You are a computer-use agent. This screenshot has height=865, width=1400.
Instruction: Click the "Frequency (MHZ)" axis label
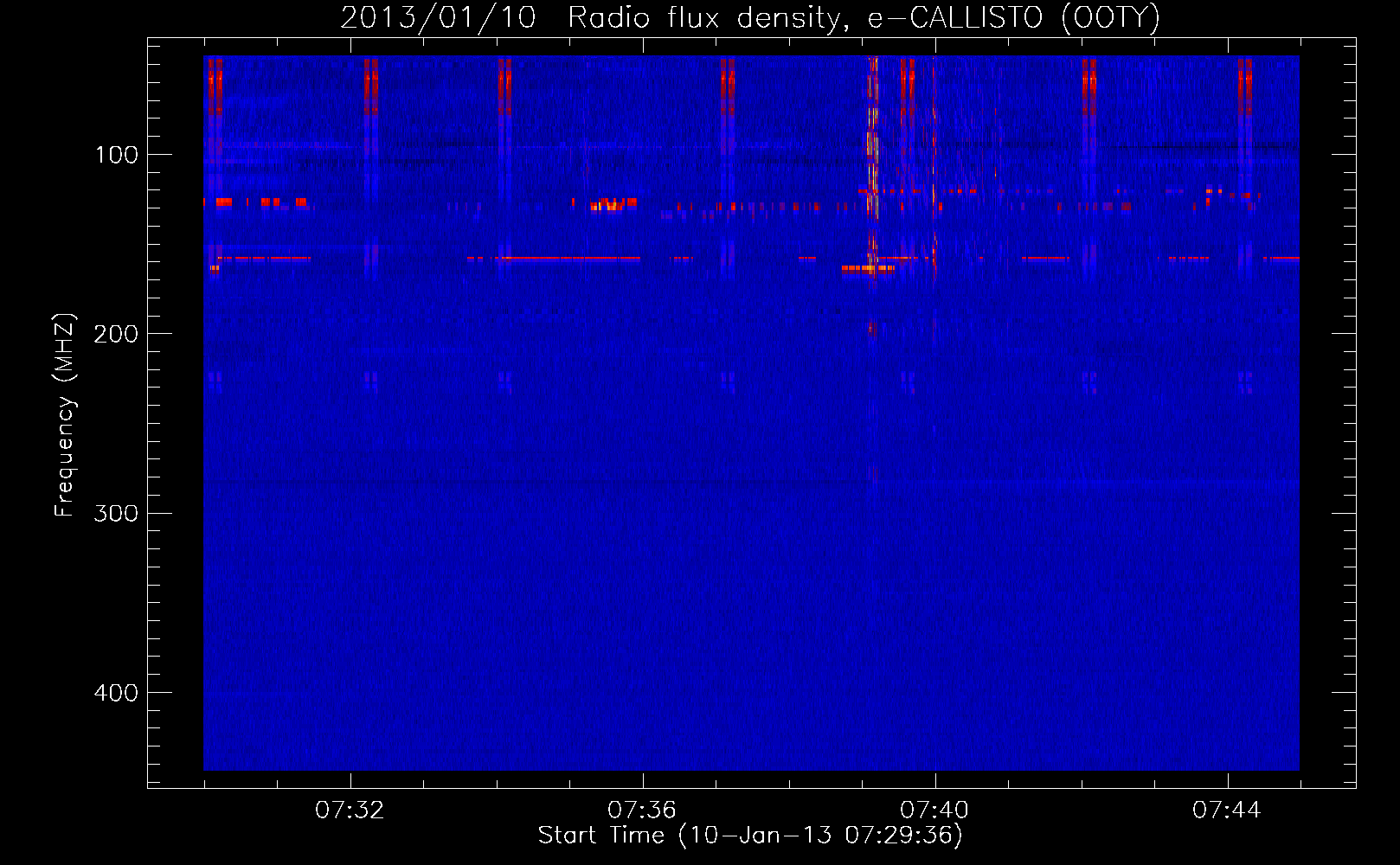(x=65, y=415)
